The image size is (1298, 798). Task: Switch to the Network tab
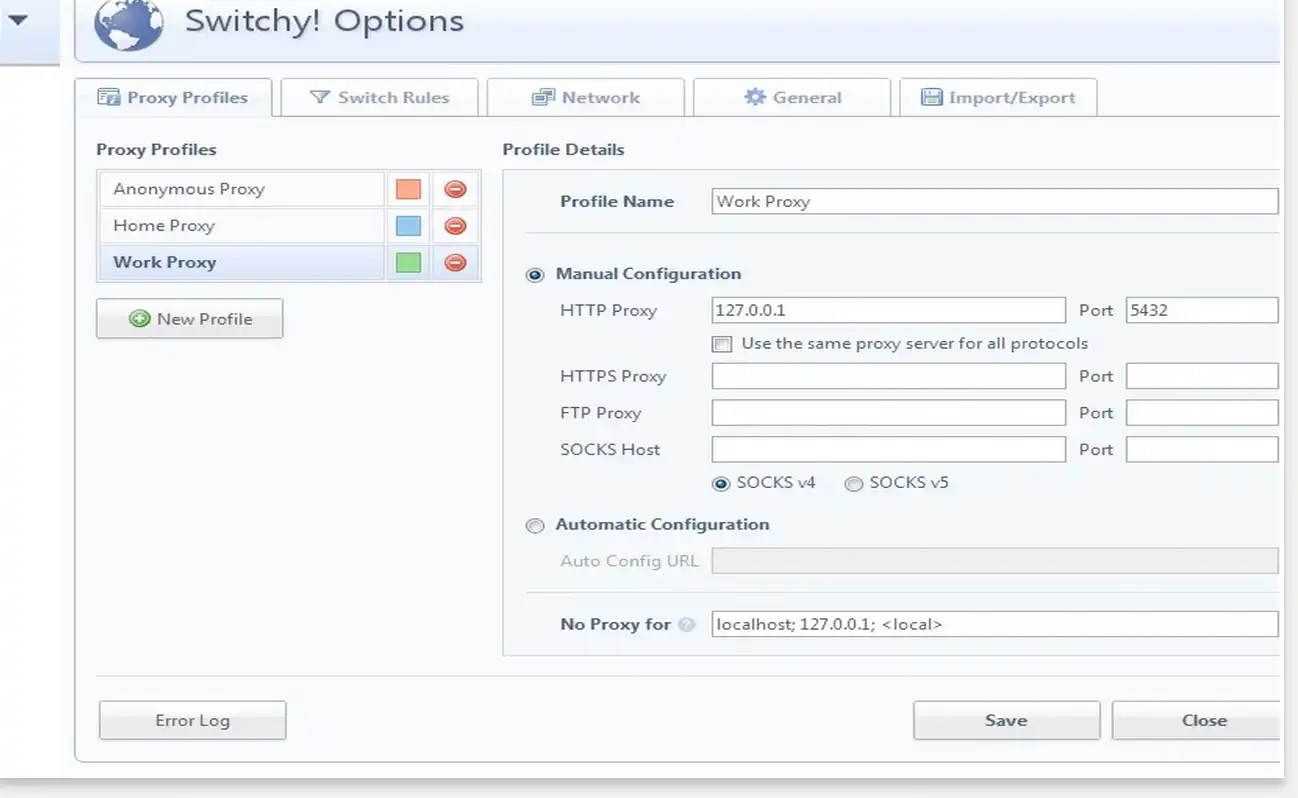pyautogui.click(x=586, y=98)
